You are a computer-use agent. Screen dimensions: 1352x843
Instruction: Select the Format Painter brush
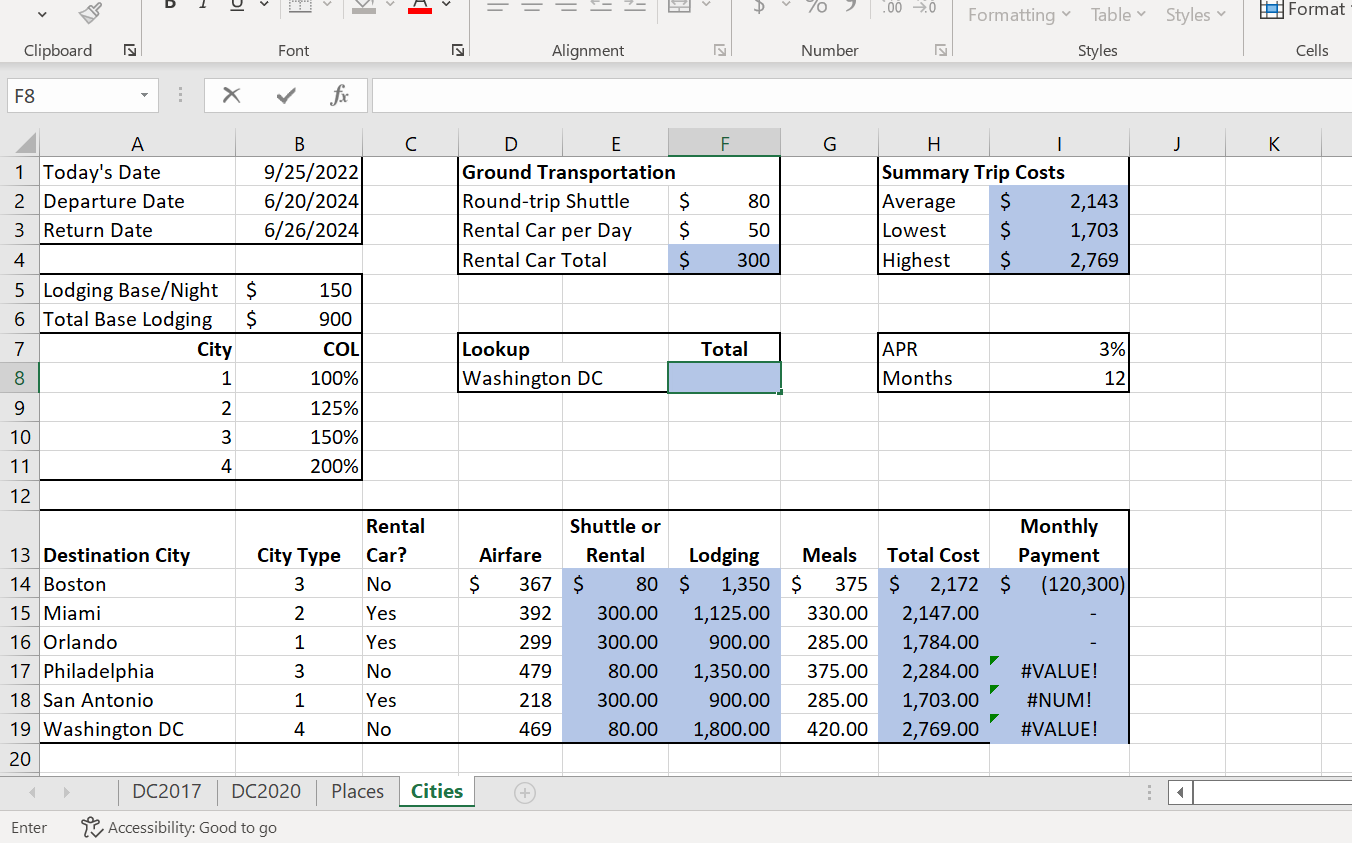pyautogui.click(x=90, y=12)
